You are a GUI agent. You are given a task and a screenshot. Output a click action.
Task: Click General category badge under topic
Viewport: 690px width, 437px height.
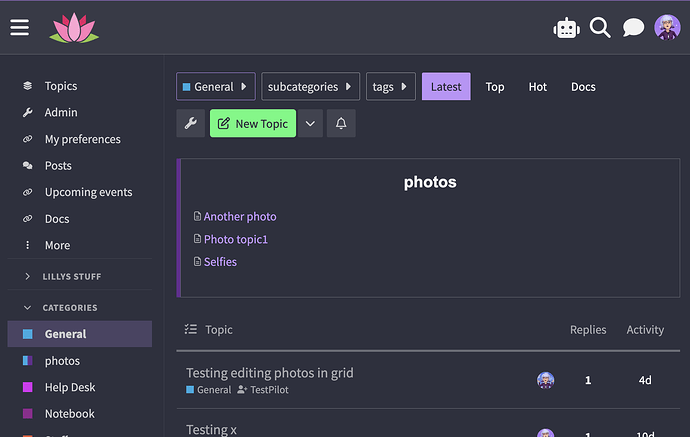pos(209,389)
